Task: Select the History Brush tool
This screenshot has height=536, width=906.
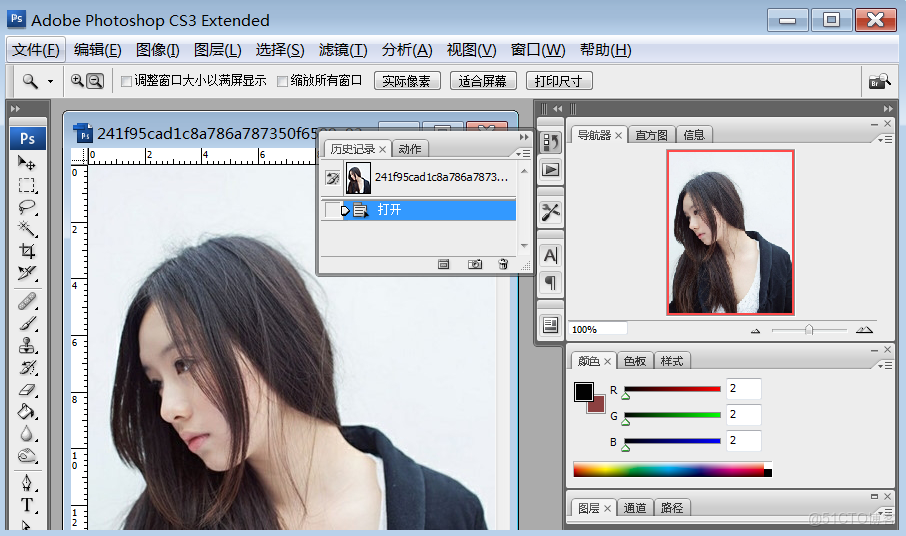Action: point(27,367)
